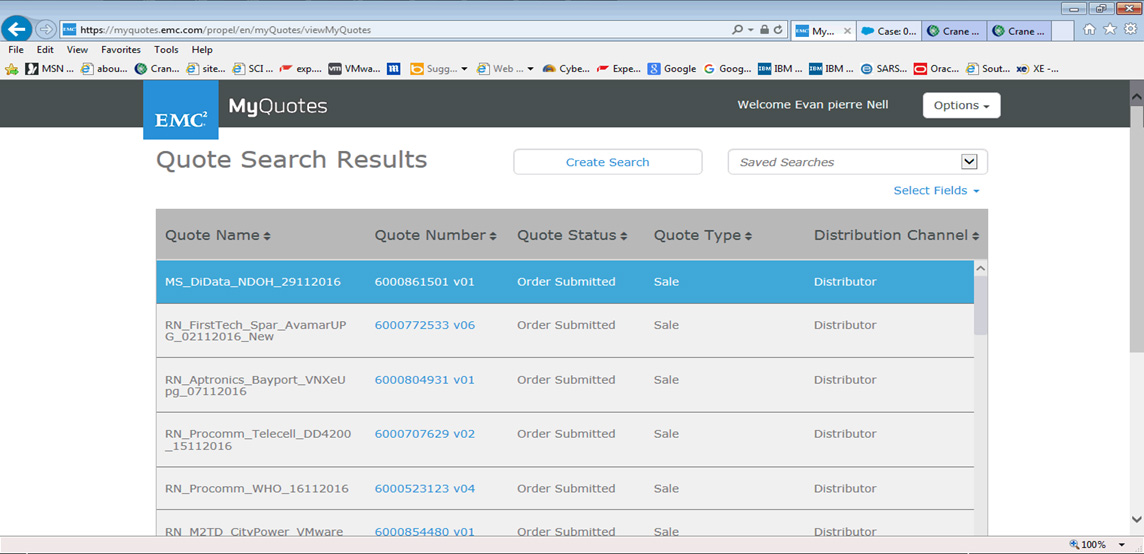Open quote 6000854480 v01 link
1144x554 pixels.
click(x=425, y=531)
